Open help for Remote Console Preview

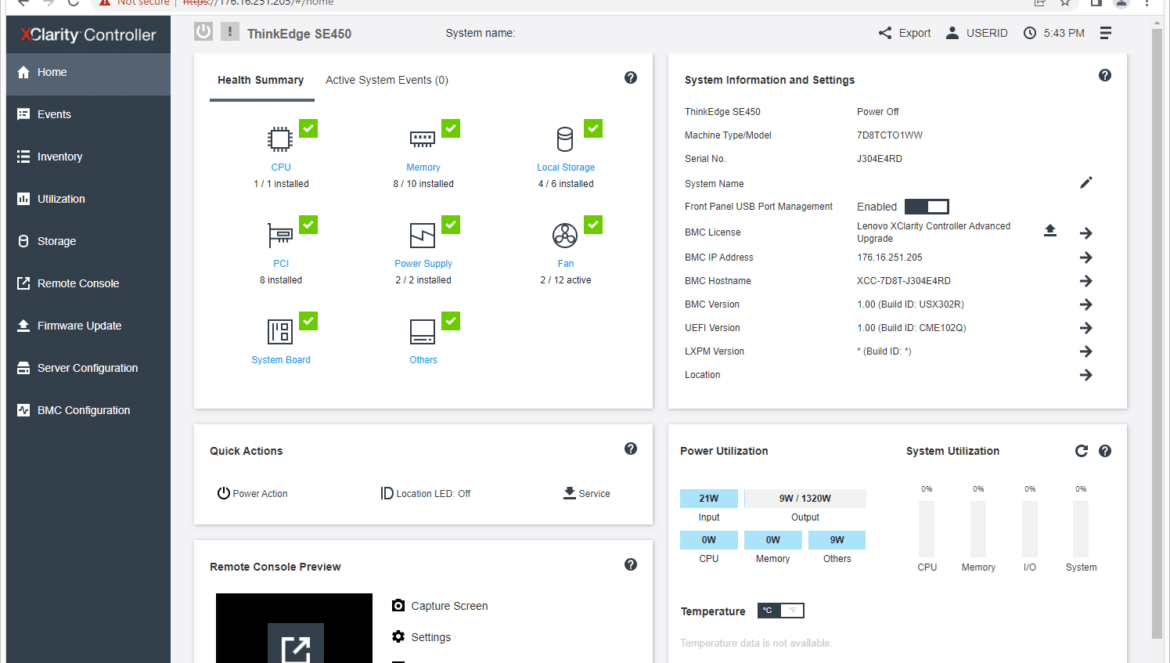point(631,565)
